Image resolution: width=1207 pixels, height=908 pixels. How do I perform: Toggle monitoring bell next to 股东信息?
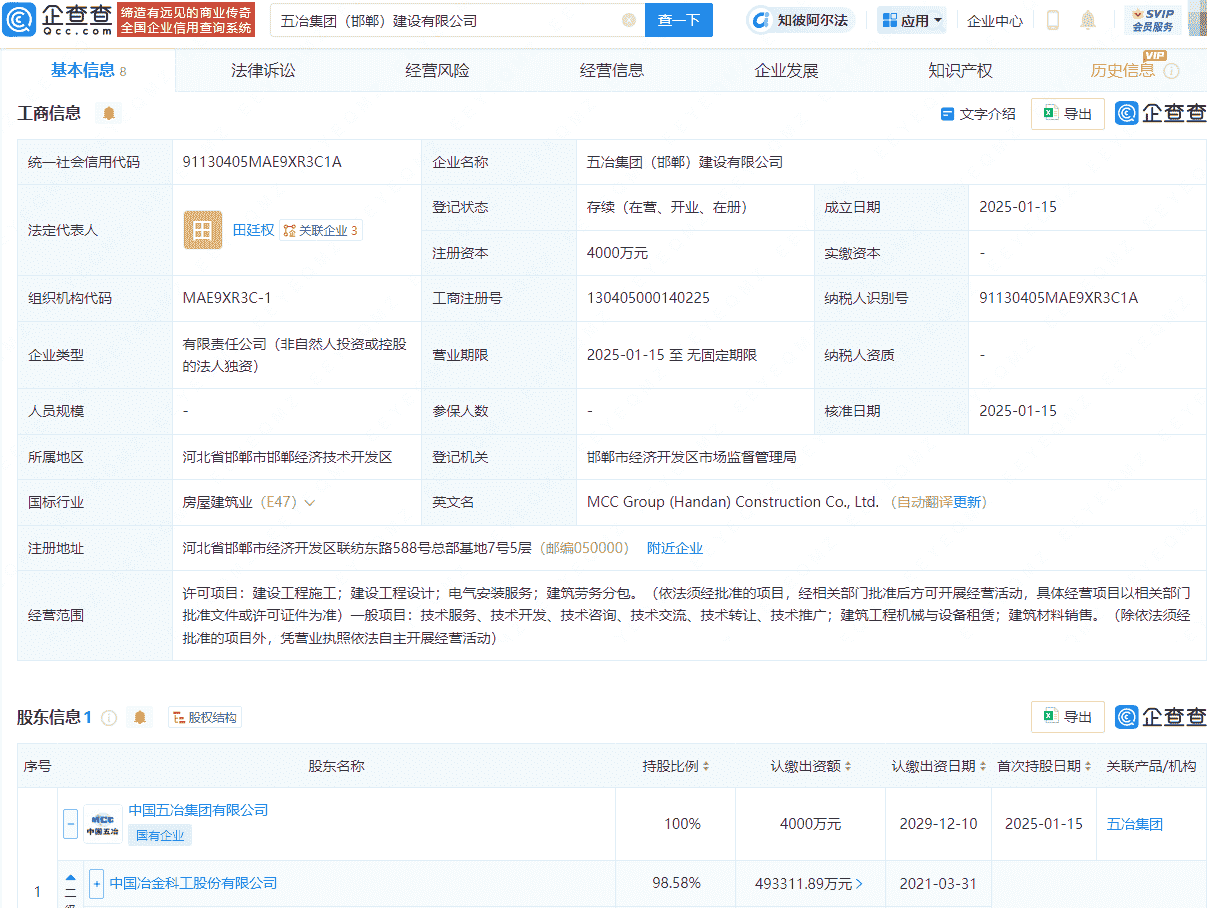pos(140,716)
